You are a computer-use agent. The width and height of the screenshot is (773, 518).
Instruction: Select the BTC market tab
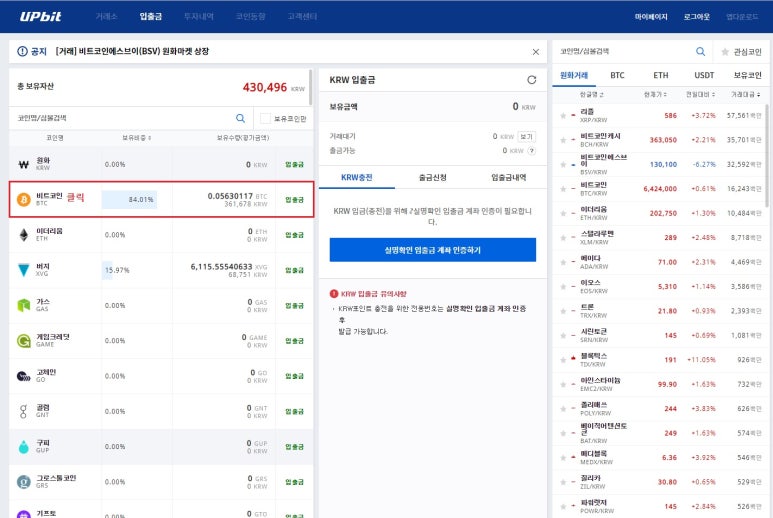tap(617, 75)
